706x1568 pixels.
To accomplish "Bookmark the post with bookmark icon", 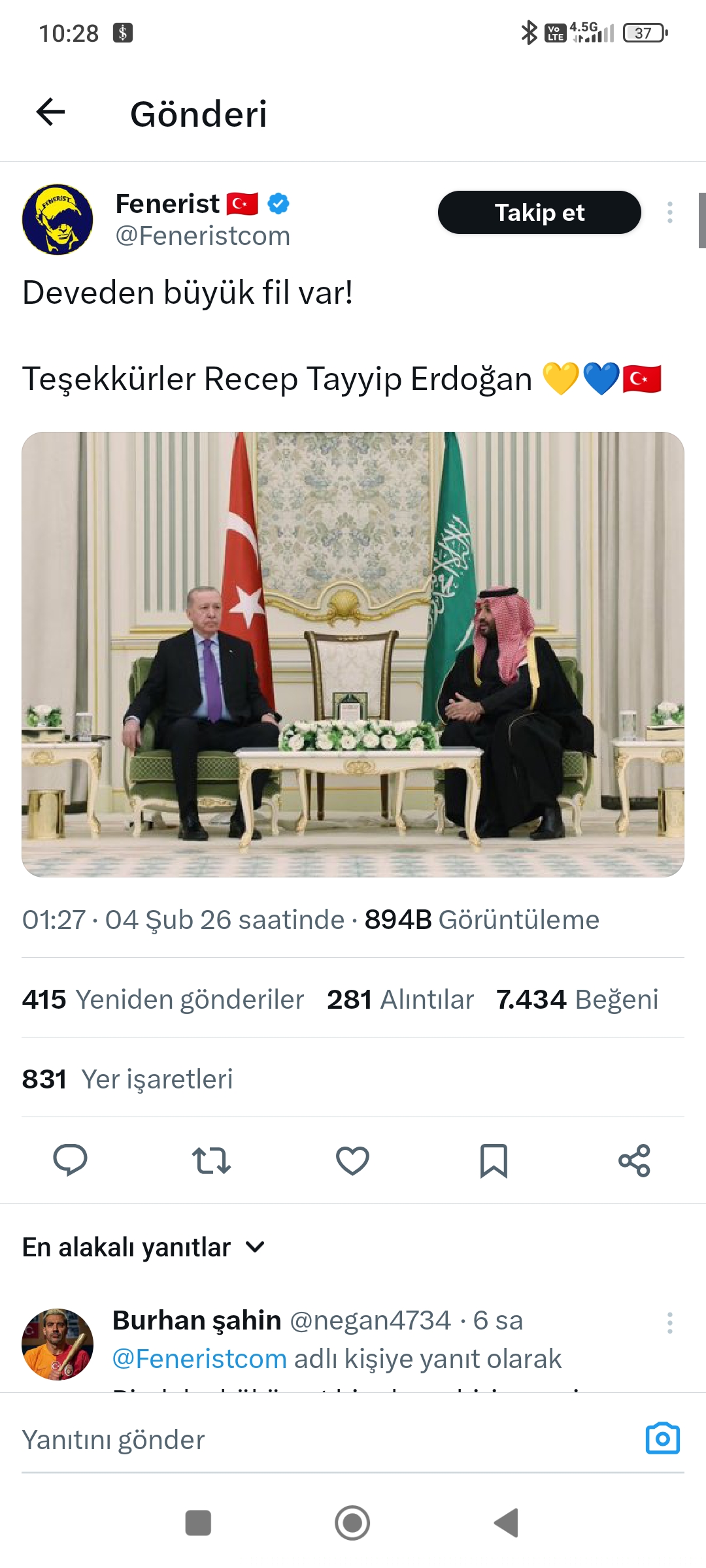I will (x=494, y=1160).
